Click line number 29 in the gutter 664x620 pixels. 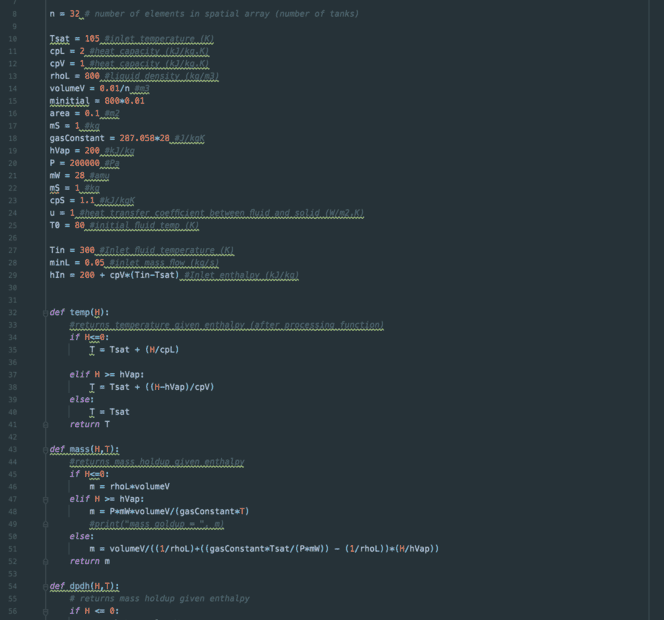[x=12, y=274]
